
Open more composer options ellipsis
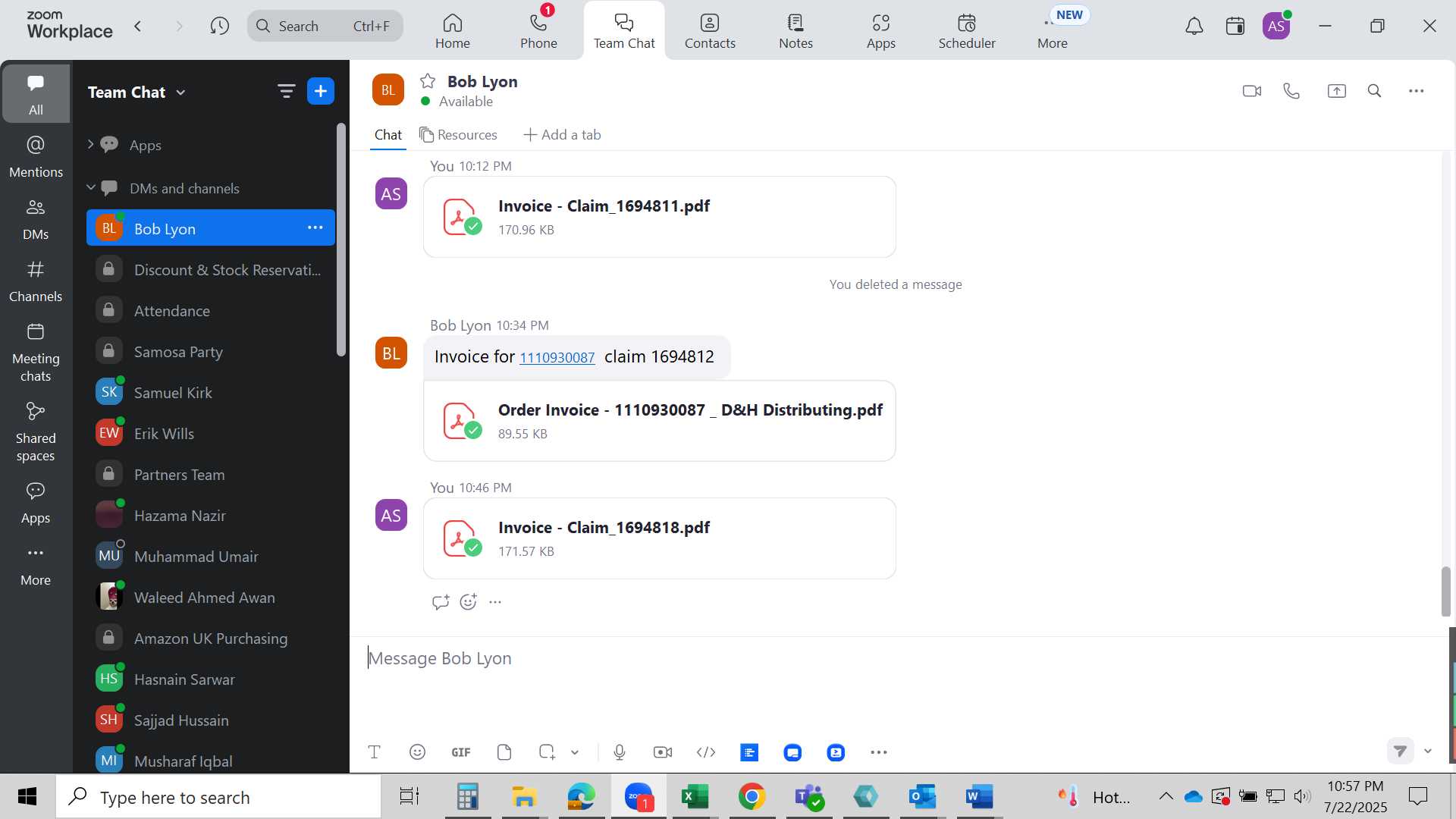coord(879,752)
